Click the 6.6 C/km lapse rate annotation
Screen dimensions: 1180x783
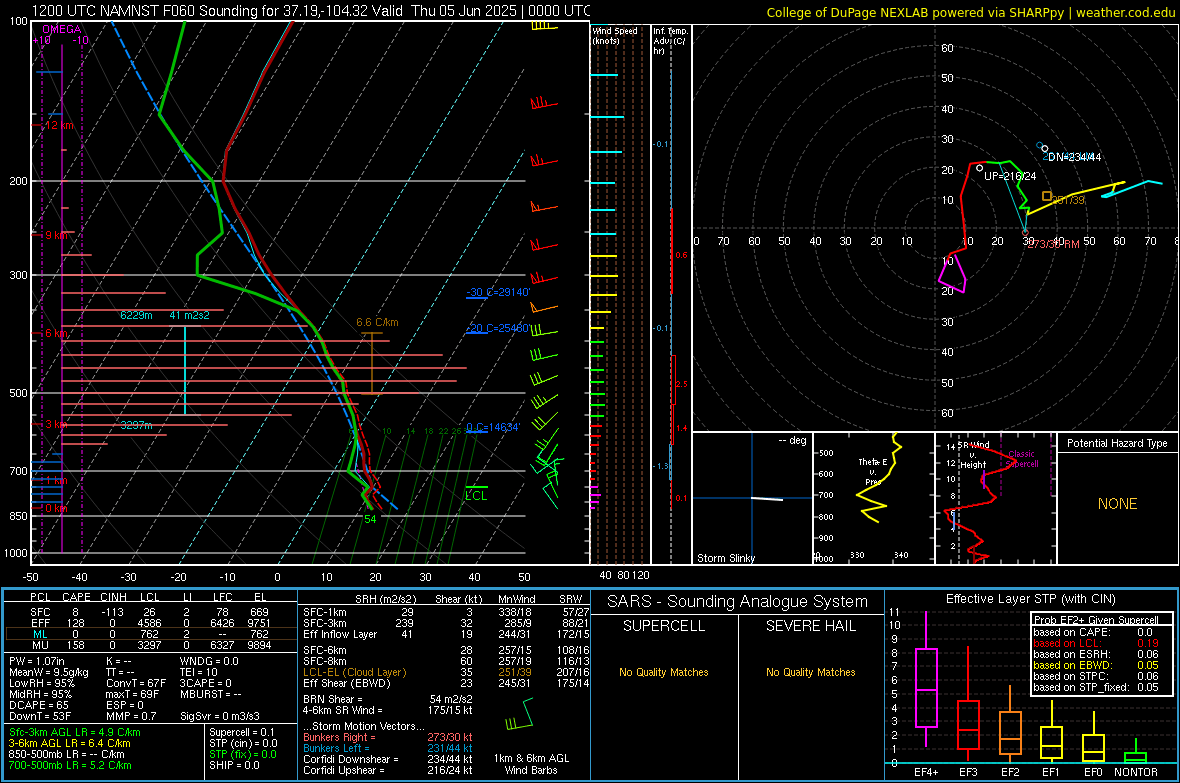pos(377,322)
